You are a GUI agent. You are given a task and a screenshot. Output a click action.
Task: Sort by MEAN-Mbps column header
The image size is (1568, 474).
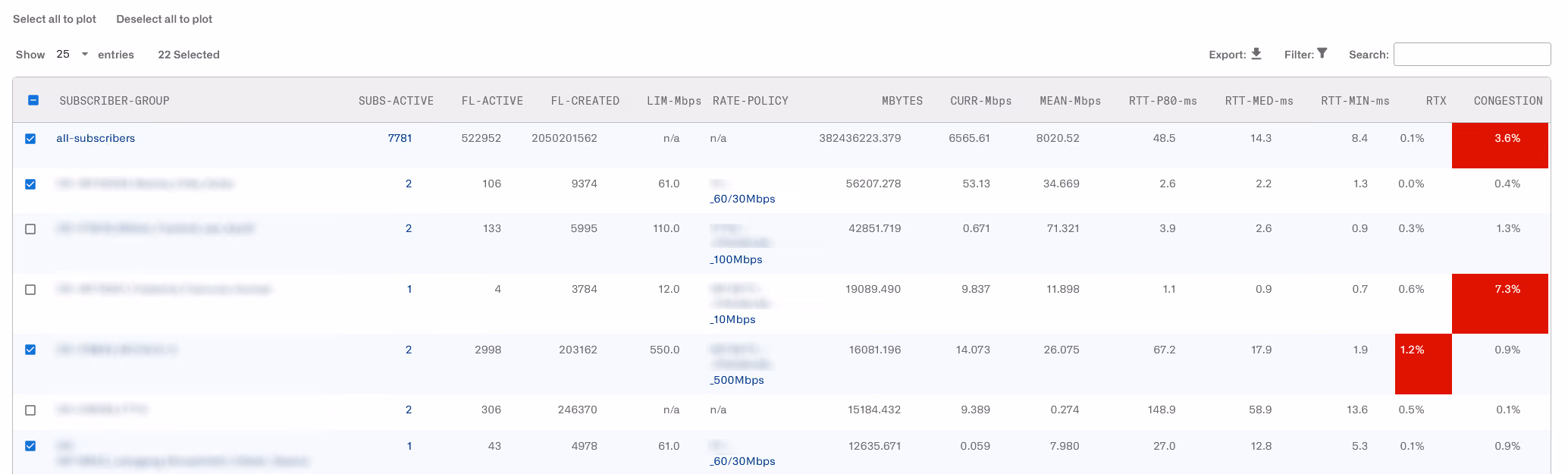point(1070,101)
